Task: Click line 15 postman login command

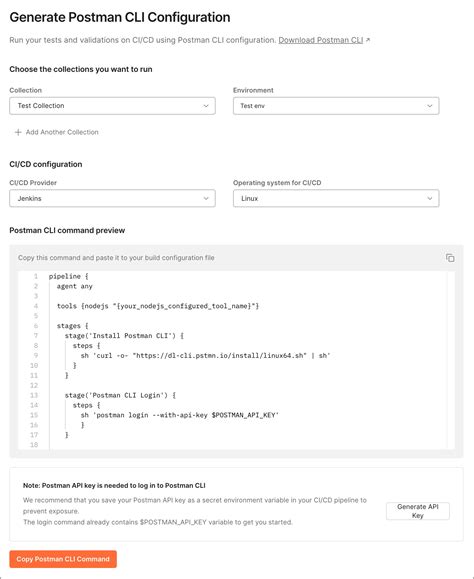Action: (180, 415)
